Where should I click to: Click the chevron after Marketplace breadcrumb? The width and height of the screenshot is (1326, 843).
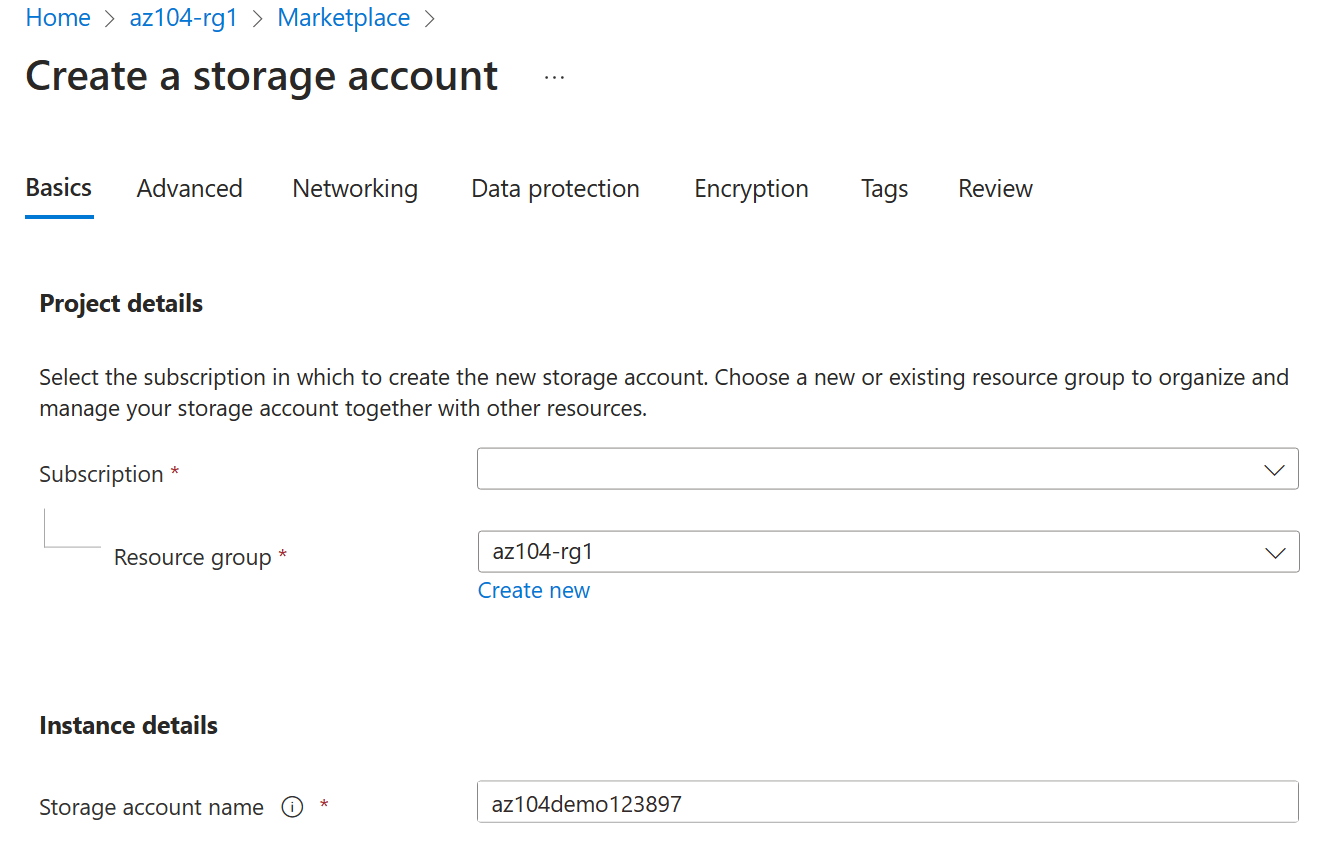click(x=430, y=18)
